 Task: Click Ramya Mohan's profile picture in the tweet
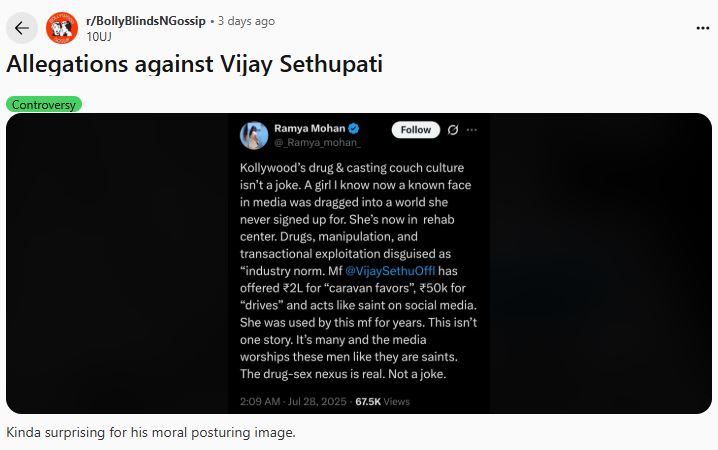tap(252, 135)
